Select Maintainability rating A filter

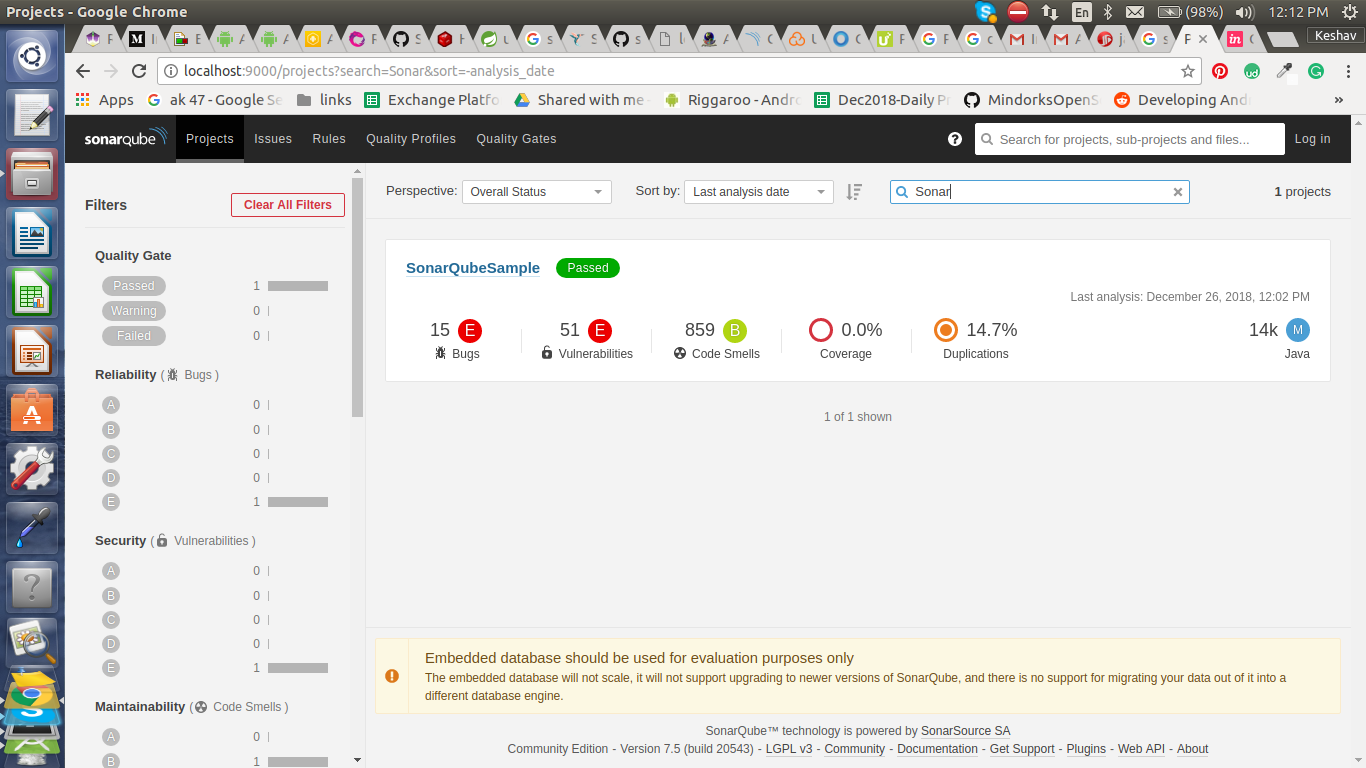click(x=111, y=737)
